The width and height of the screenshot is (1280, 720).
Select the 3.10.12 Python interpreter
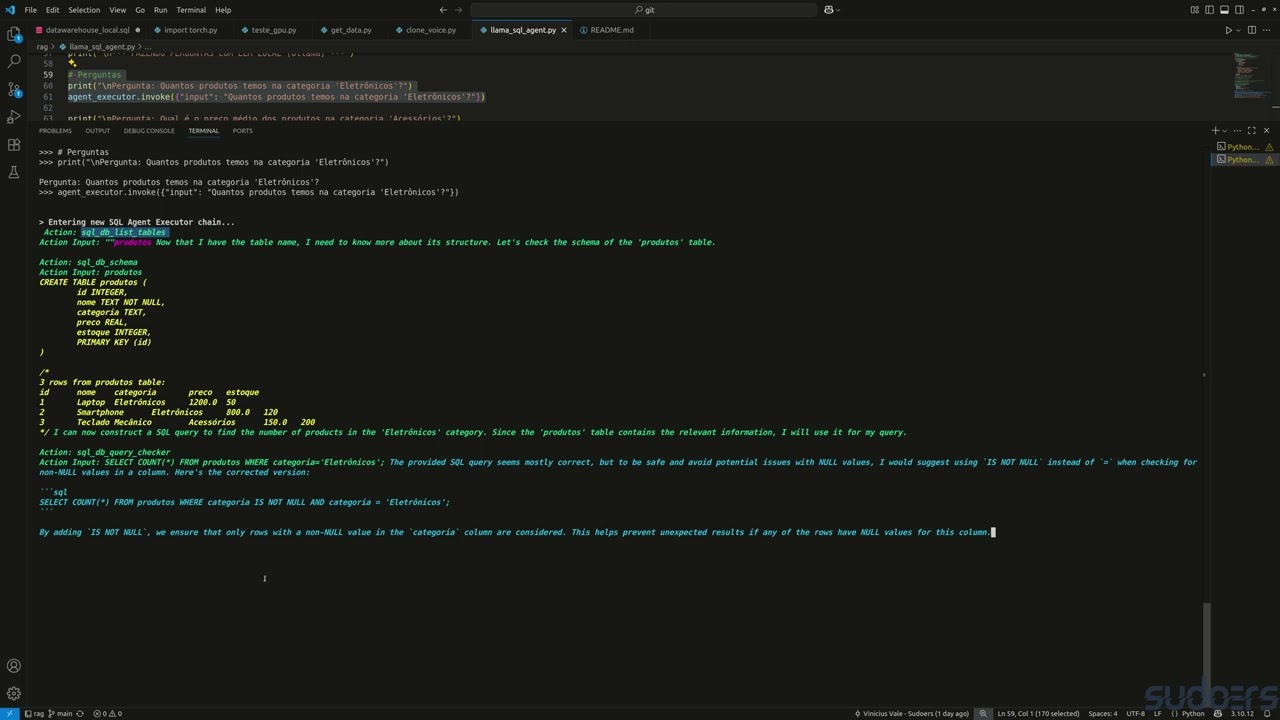coord(1242,713)
